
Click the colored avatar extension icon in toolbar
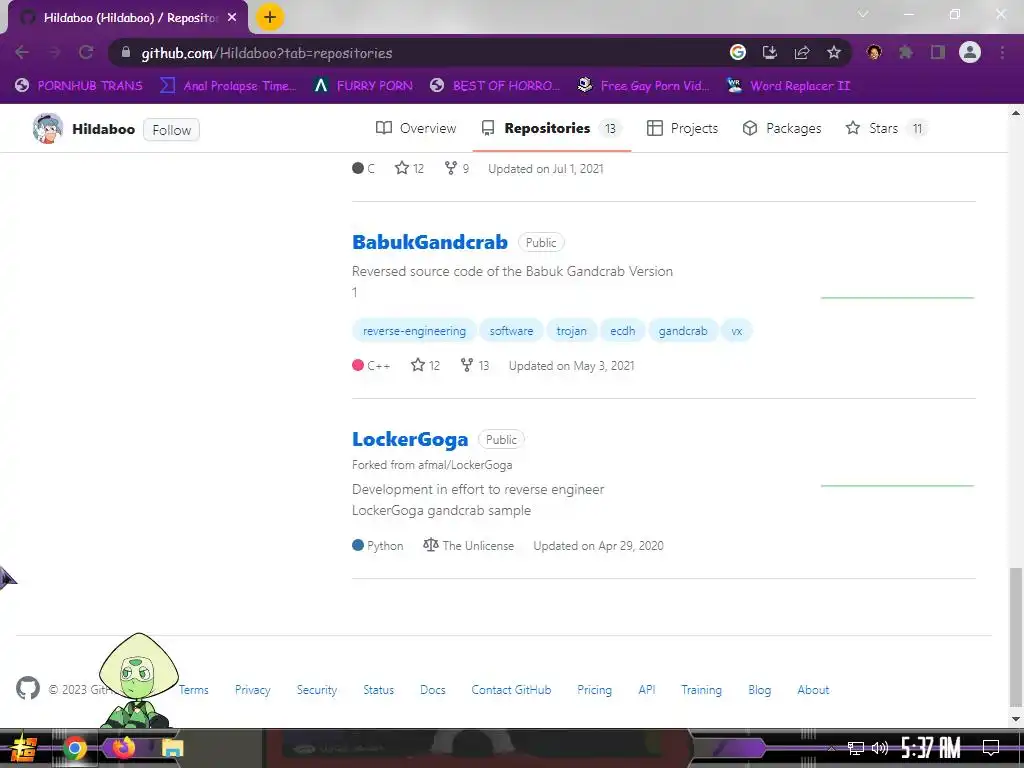pos(874,52)
